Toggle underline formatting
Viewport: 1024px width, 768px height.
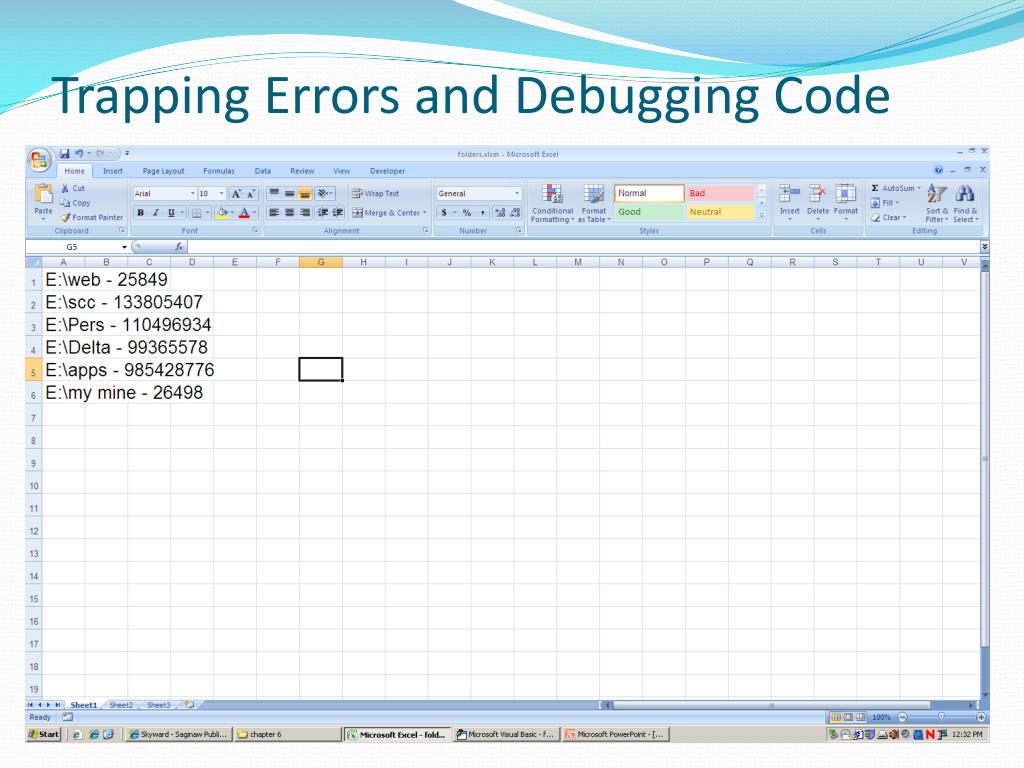coord(171,213)
